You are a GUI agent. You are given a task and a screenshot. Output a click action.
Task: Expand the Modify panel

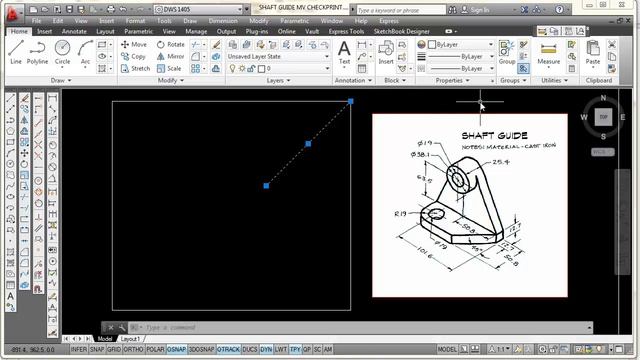[x=171, y=80]
